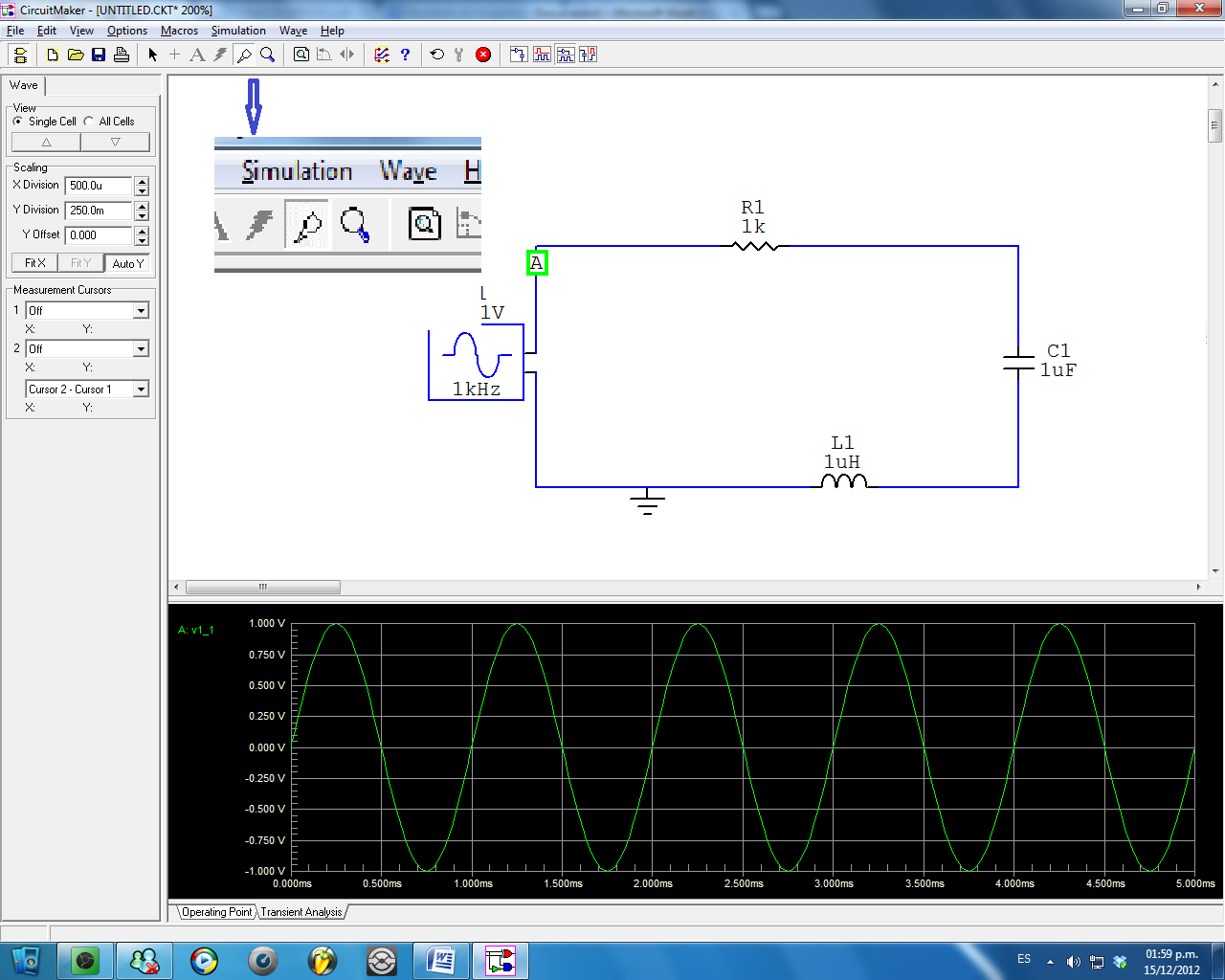Save the circuit using the Save icon
The image size is (1225, 980).
tap(99, 55)
